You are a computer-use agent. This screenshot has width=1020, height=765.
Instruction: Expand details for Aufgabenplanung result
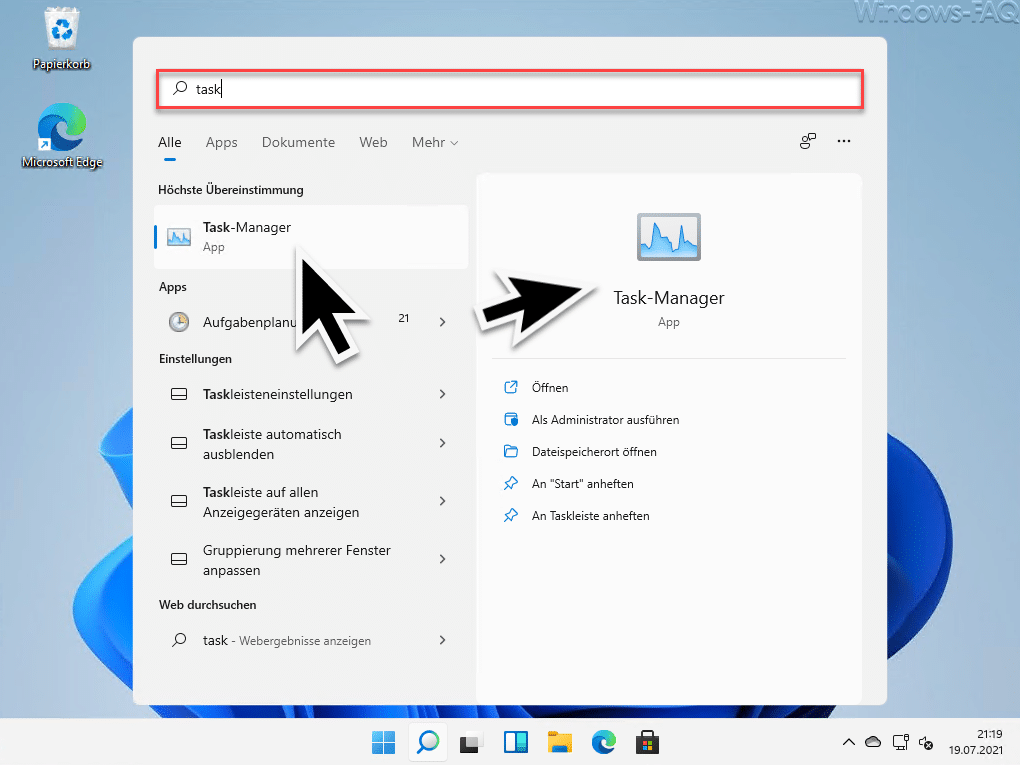(442, 322)
